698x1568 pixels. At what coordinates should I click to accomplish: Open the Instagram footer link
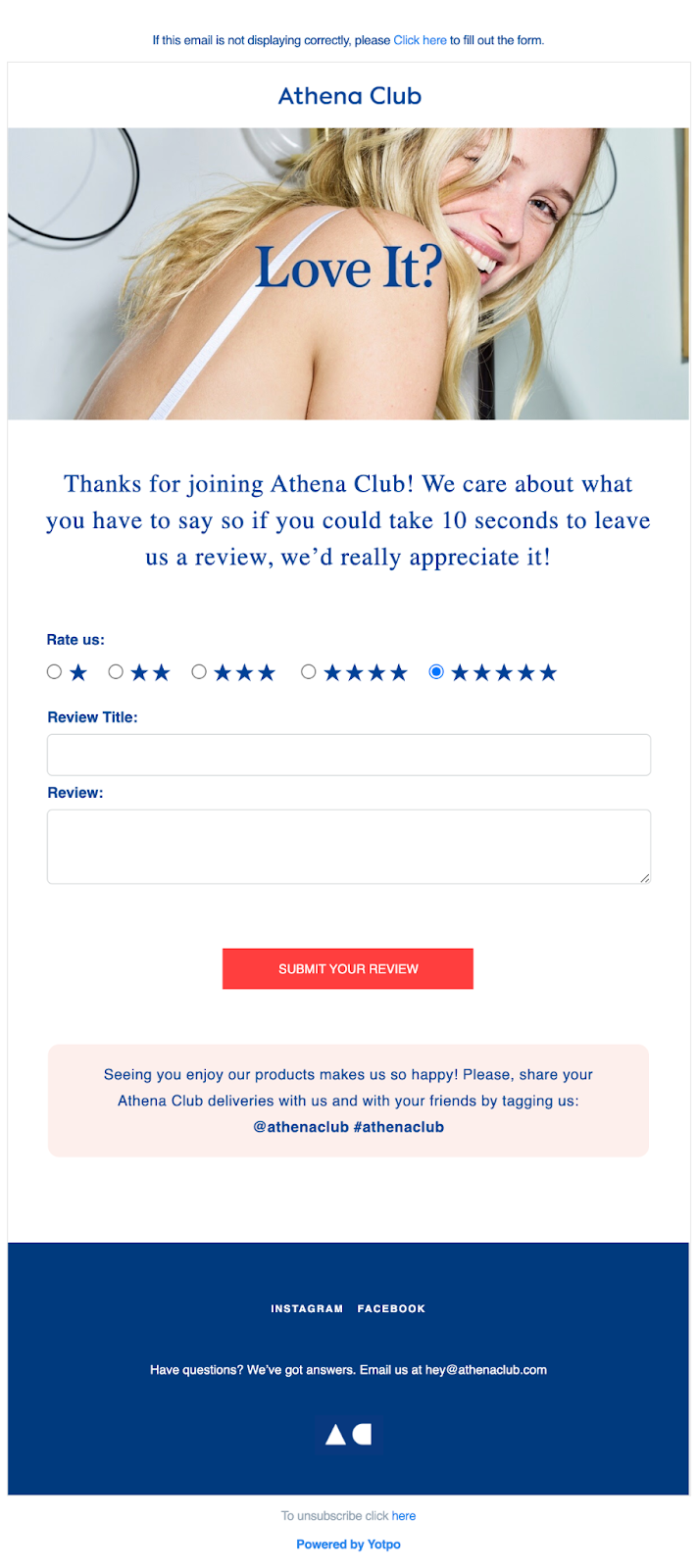point(307,1308)
